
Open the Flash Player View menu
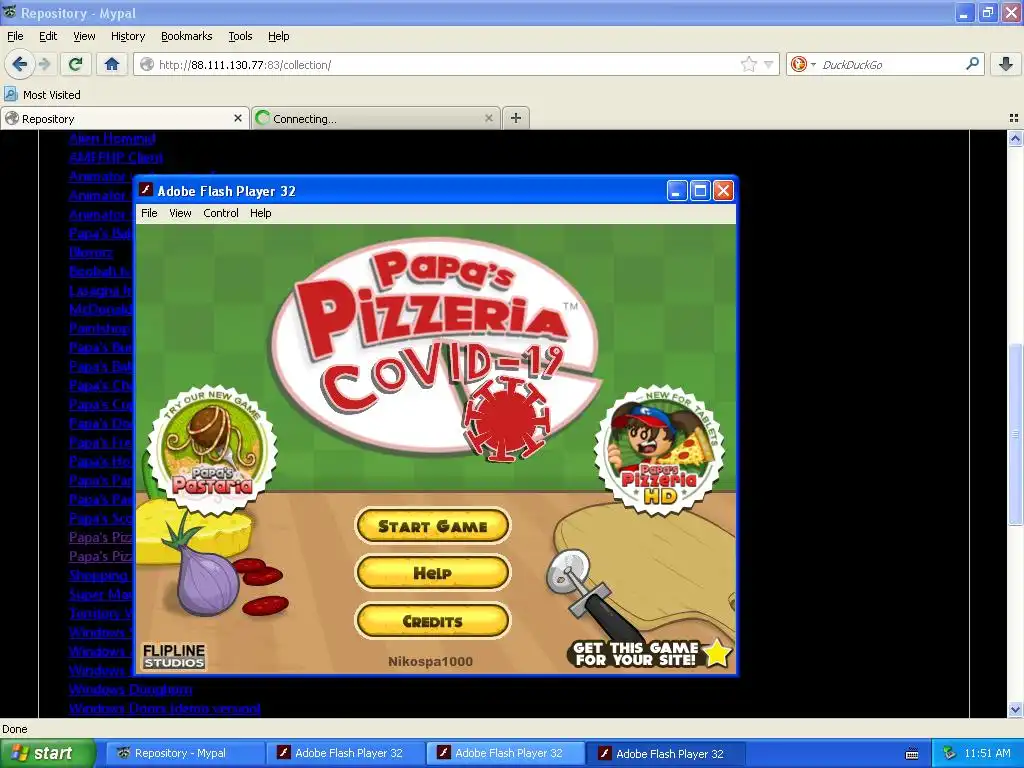[180, 213]
